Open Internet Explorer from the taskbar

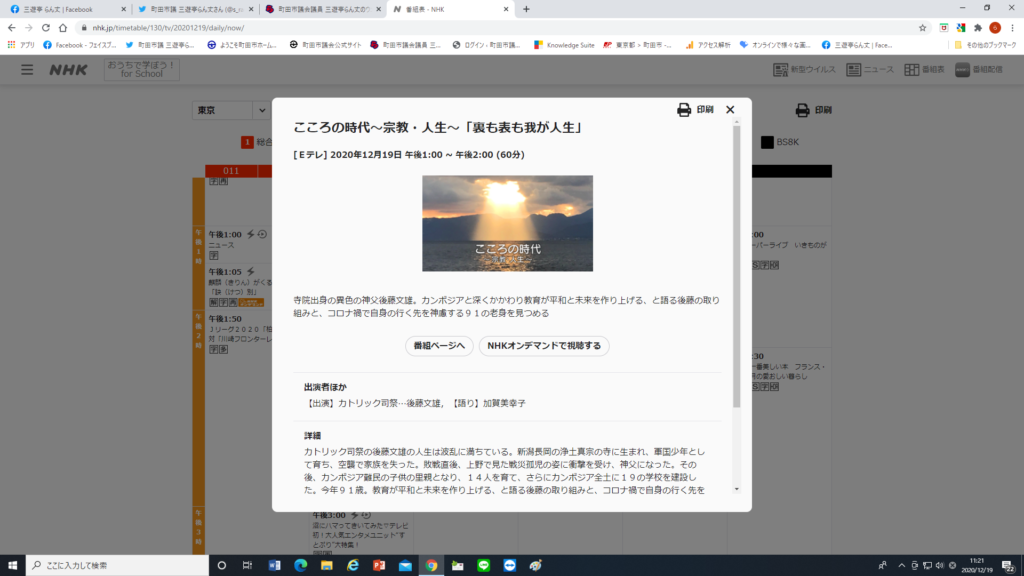tap(353, 566)
